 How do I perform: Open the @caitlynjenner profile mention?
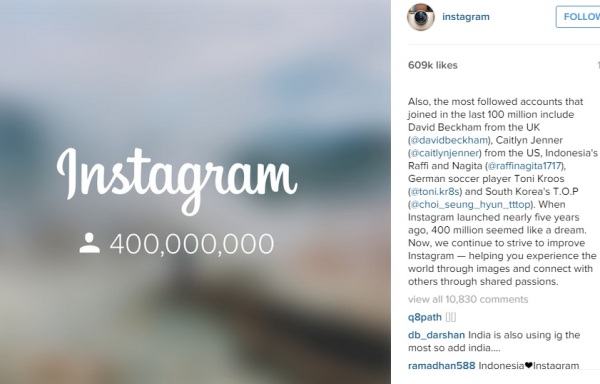tap(445, 153)
